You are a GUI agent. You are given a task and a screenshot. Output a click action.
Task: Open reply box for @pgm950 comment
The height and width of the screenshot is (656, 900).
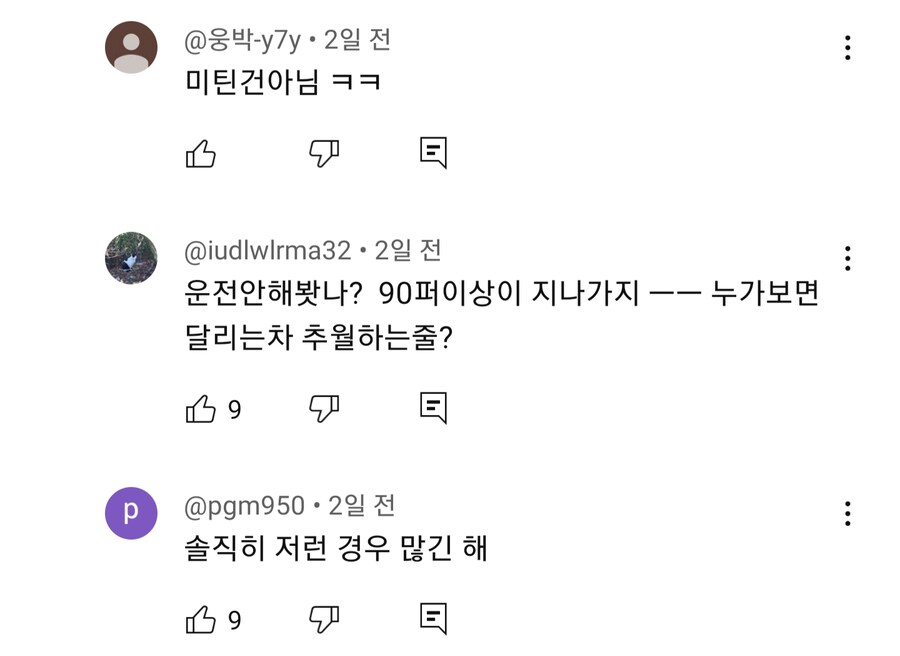[434, 618]
